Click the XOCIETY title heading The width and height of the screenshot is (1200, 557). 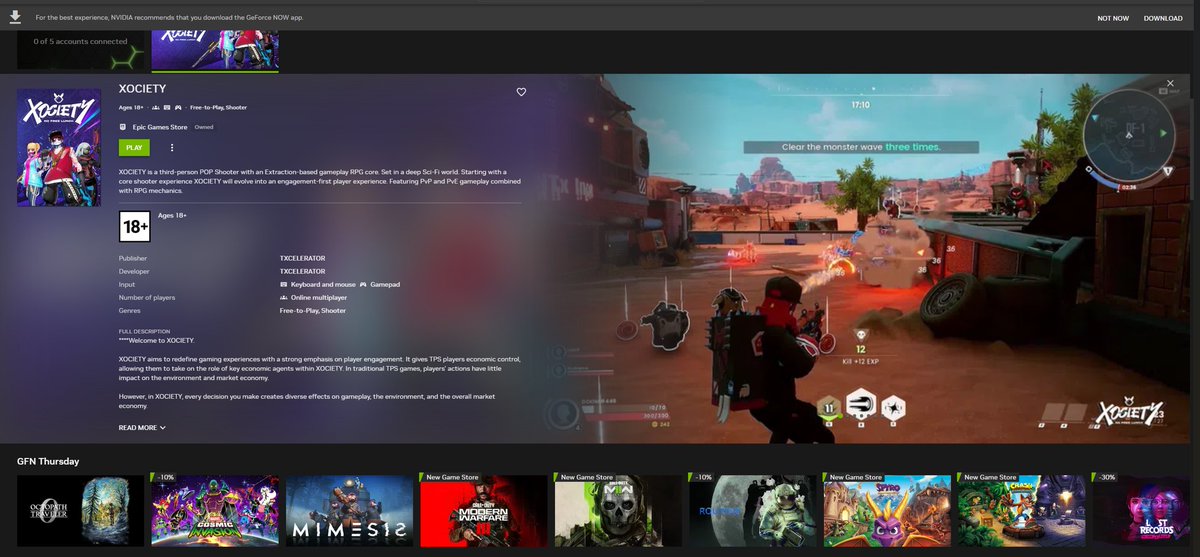tap(142, 89)
